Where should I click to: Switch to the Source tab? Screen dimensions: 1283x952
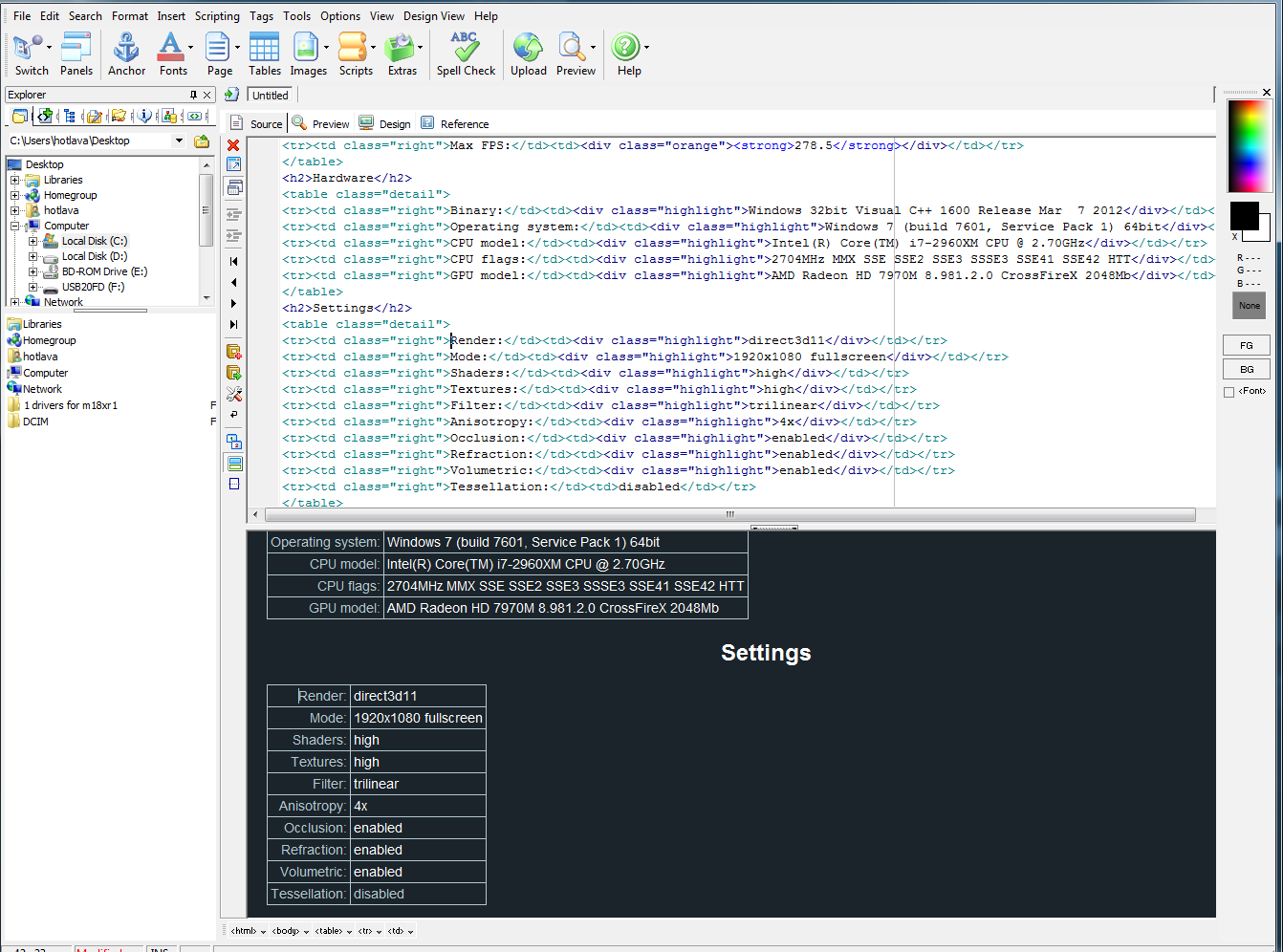click(256, 123)
